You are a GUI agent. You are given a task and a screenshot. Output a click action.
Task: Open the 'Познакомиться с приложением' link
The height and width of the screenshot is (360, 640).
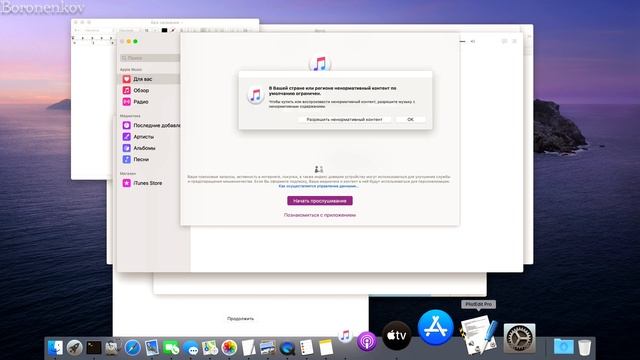[320, 215]
